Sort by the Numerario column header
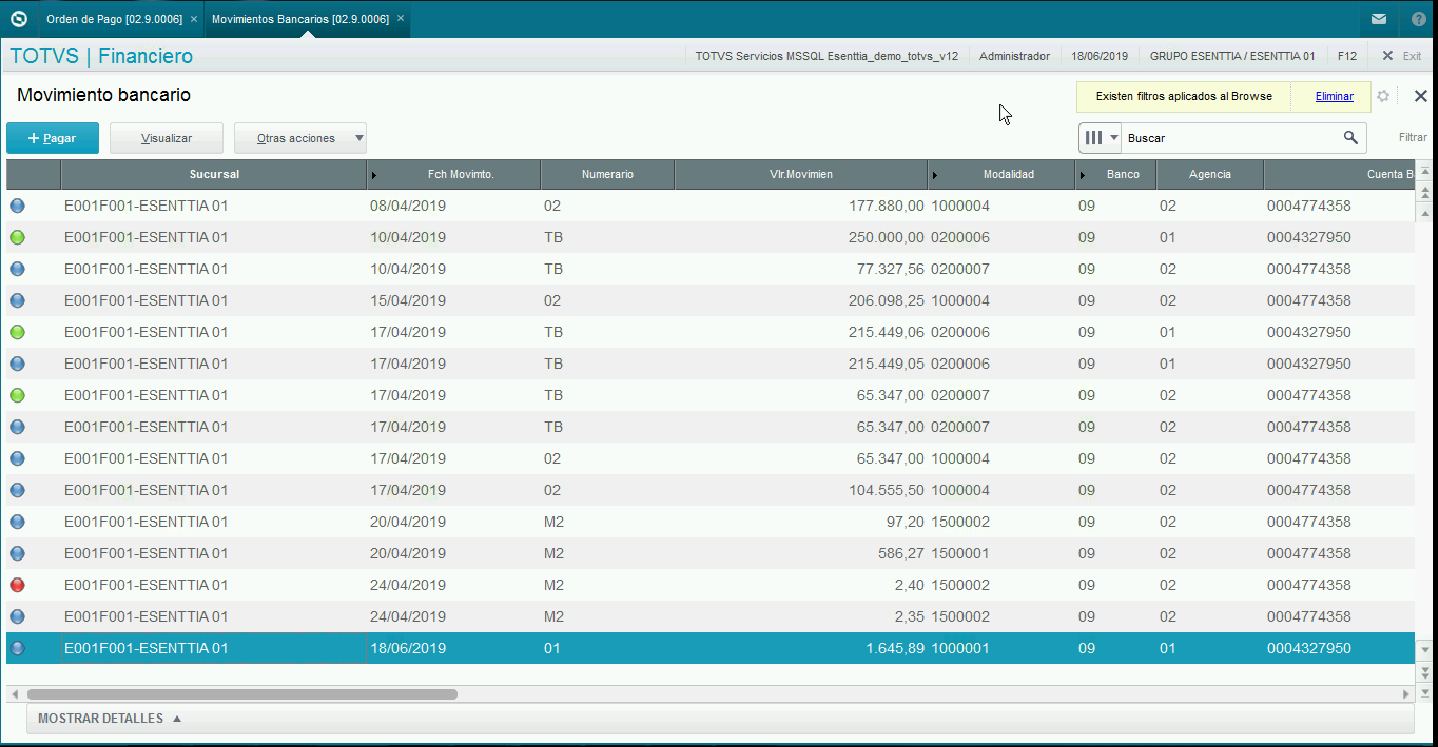 (608, 174)
